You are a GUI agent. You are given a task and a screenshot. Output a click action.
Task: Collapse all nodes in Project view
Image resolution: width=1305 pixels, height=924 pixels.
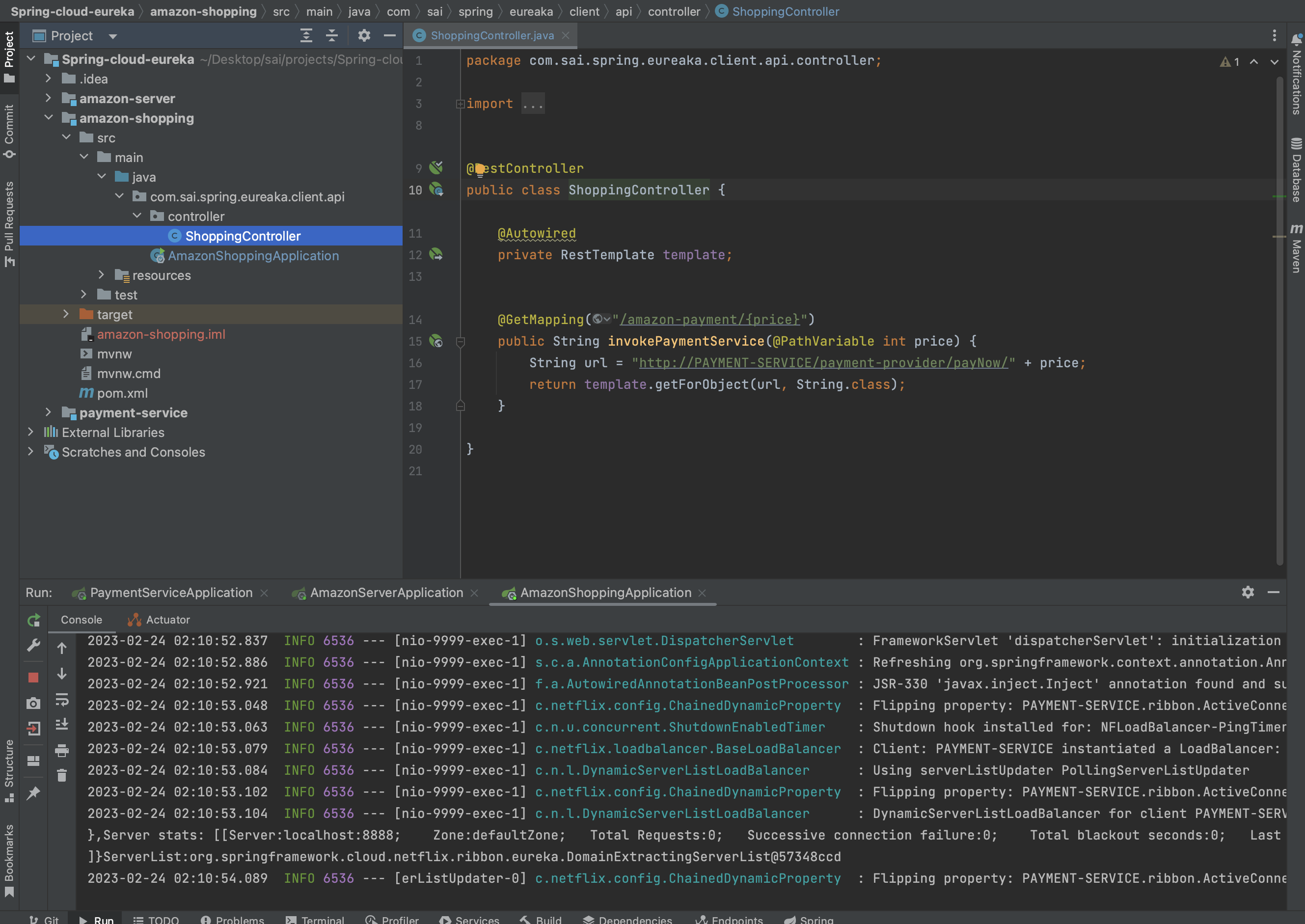point(332,35)
